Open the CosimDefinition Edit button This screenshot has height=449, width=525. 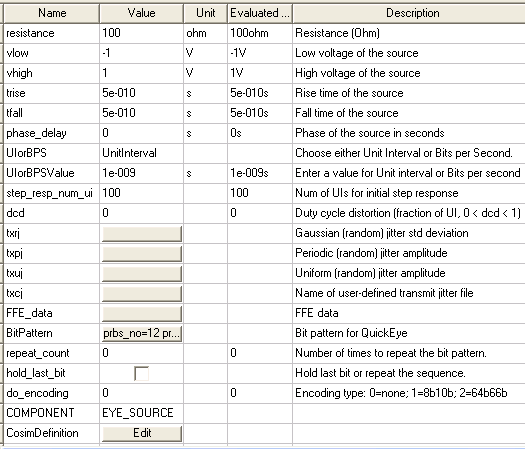click(x=142, y=433)
